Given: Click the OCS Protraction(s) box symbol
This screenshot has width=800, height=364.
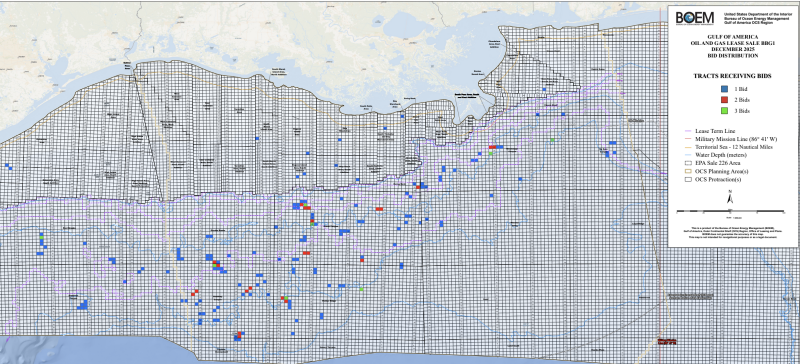Looking at the screenshot, I should (688, 179).
